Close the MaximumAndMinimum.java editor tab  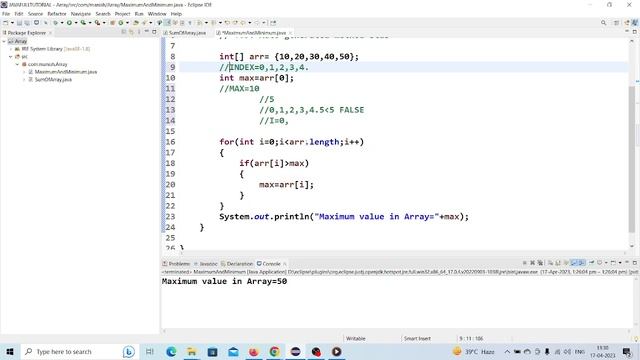point(290,33)
